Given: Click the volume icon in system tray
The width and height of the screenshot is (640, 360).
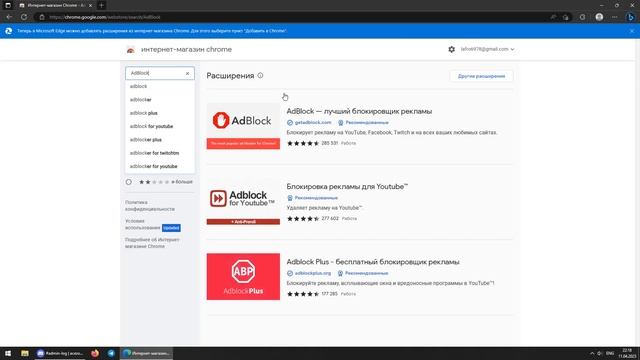Looking at the screenshot, I should 600,353.
